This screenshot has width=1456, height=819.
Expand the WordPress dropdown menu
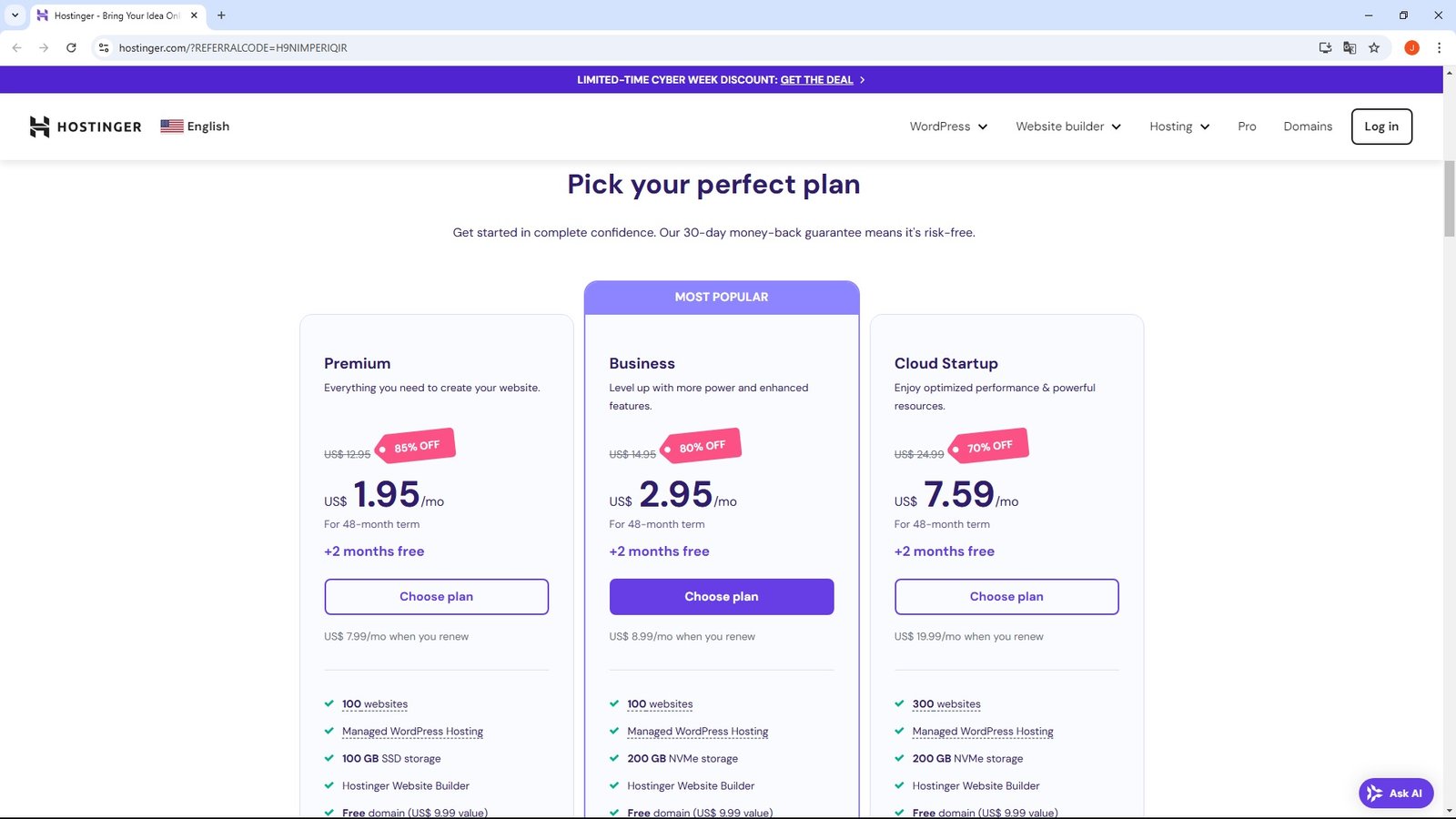click(x=948, y=126)
